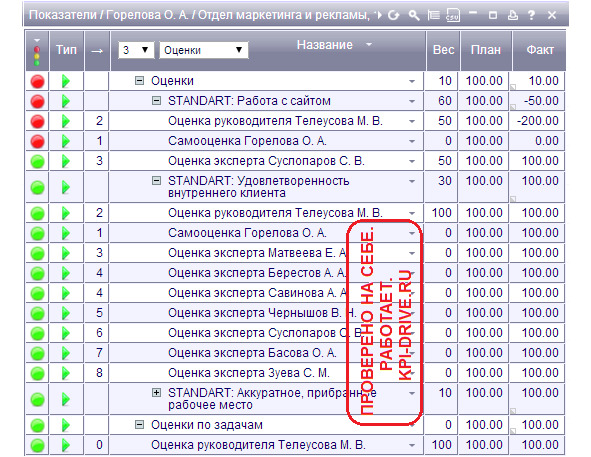Expand STANDART: Аккуратное, прибранное рабочее место
591x457 pixels.
[x=156, y=393]
